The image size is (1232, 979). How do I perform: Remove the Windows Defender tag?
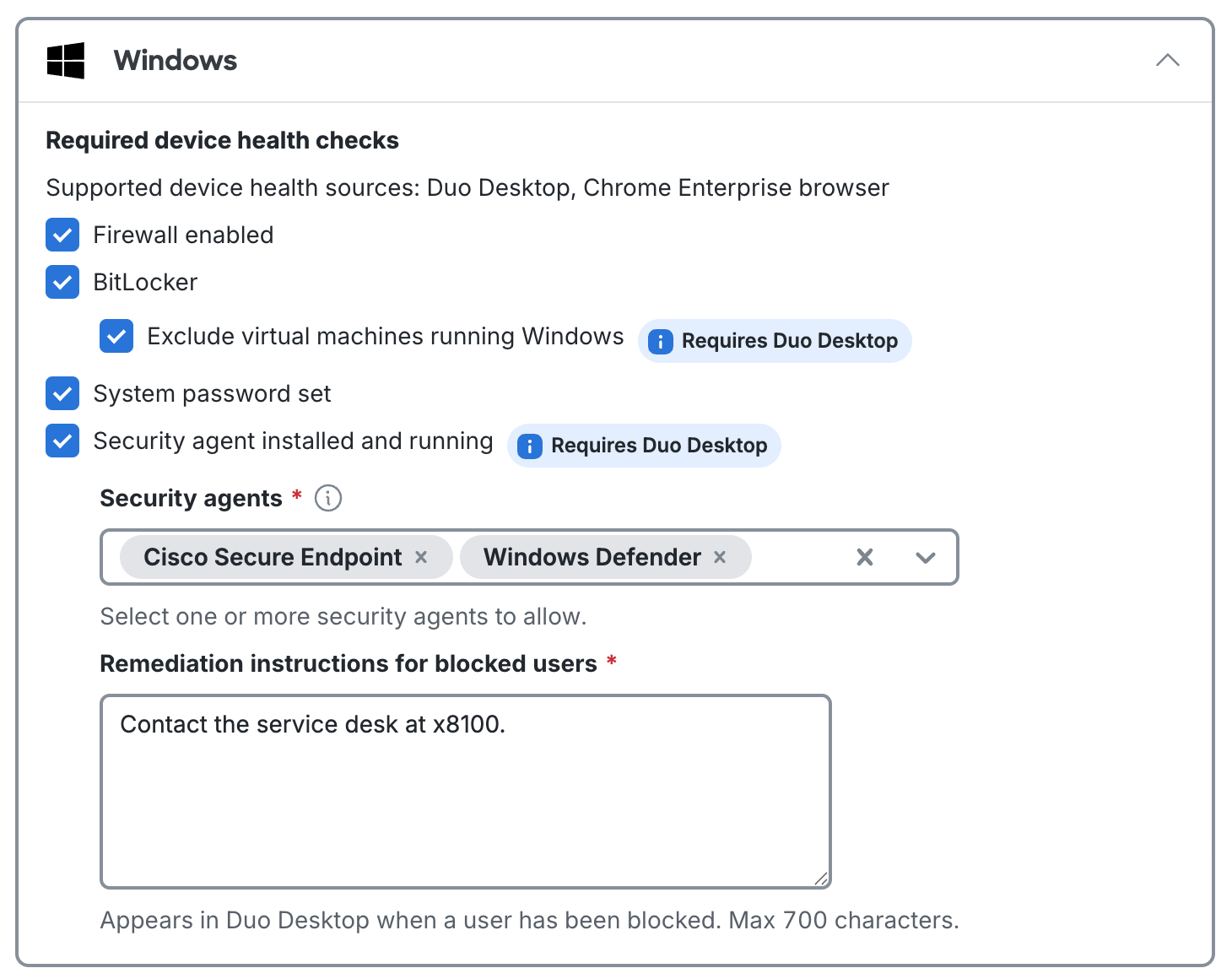[720, 557]
